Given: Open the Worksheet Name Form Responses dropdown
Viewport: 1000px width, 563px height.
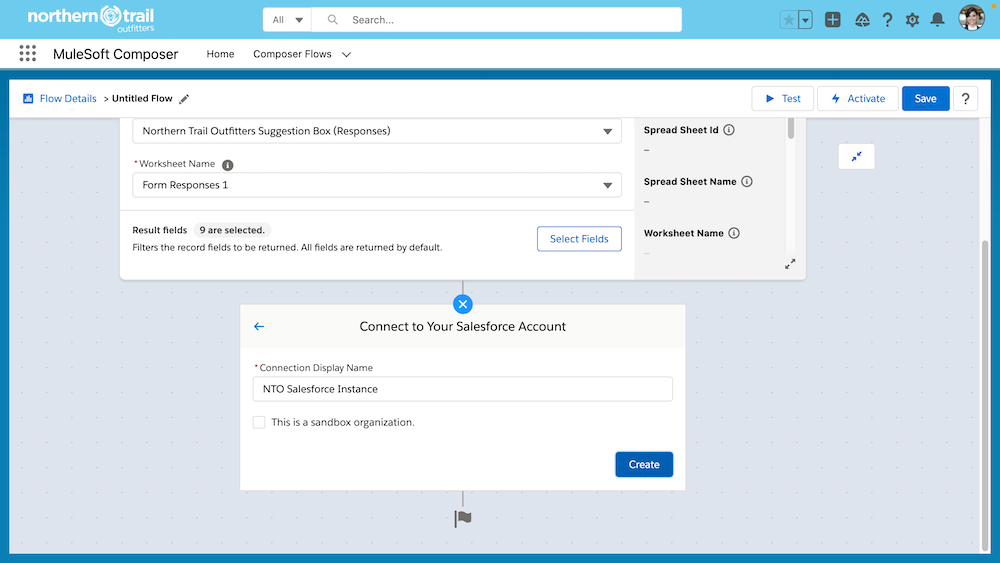Looking at the screenshot, I should coord(377,185).
